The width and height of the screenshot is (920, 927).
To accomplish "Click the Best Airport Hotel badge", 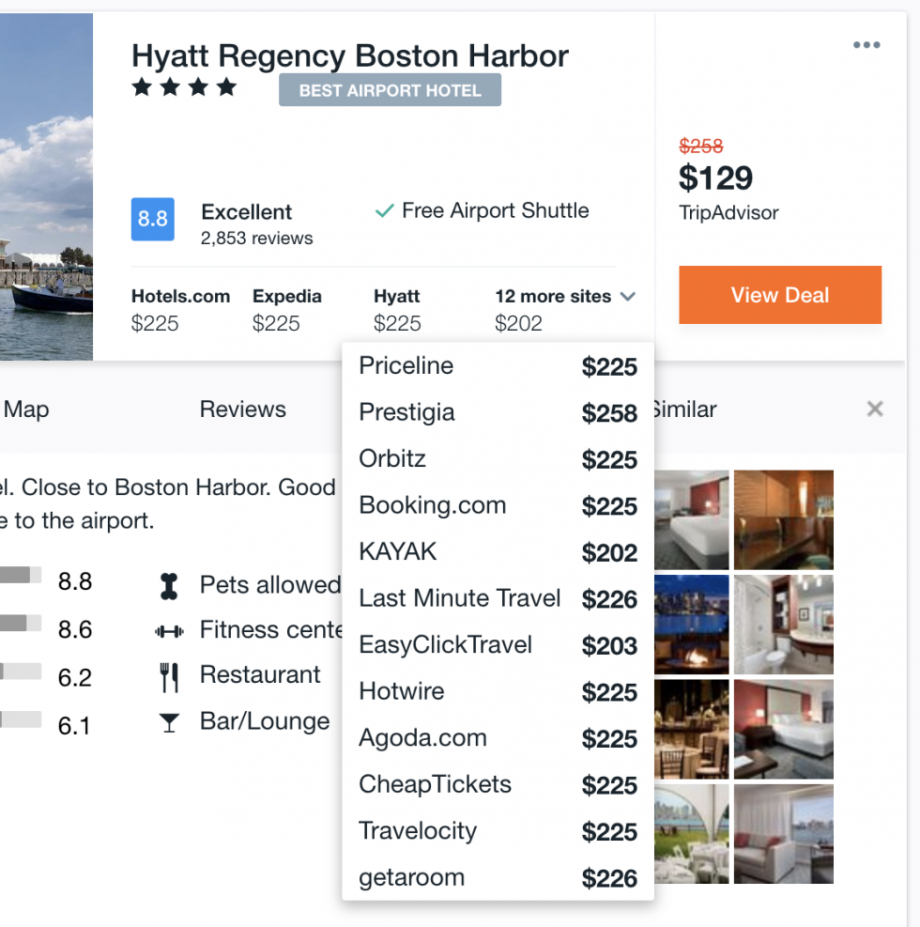I will (390, 90).
